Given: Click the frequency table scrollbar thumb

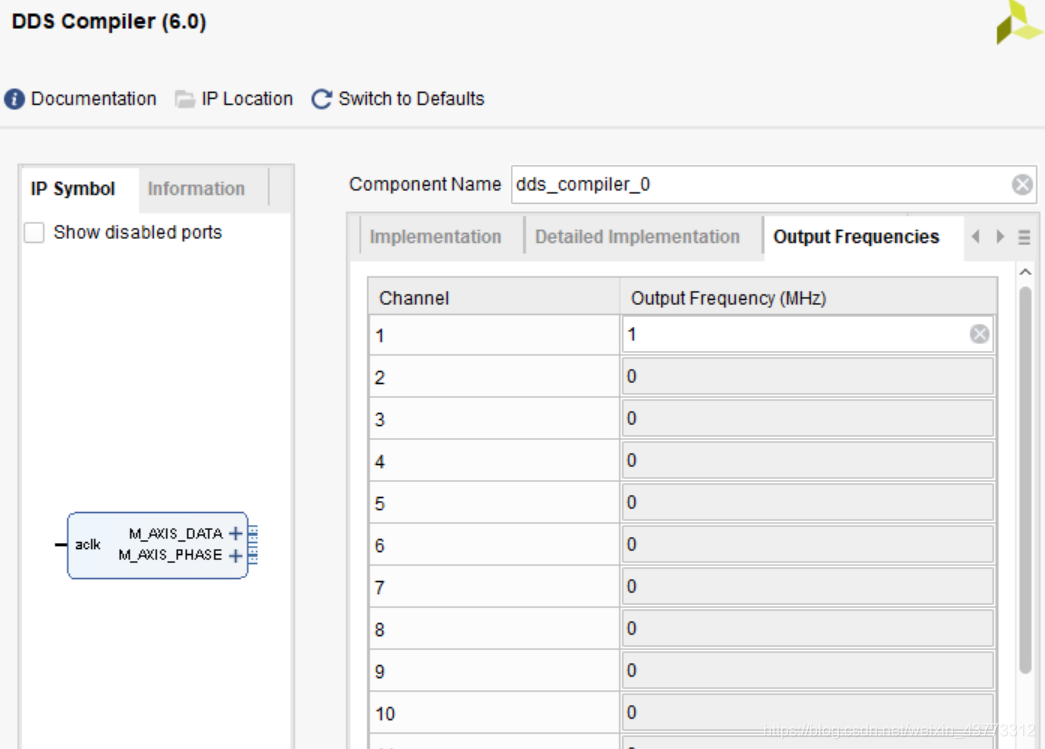Looking at the screenshot, I should 1025,480.
